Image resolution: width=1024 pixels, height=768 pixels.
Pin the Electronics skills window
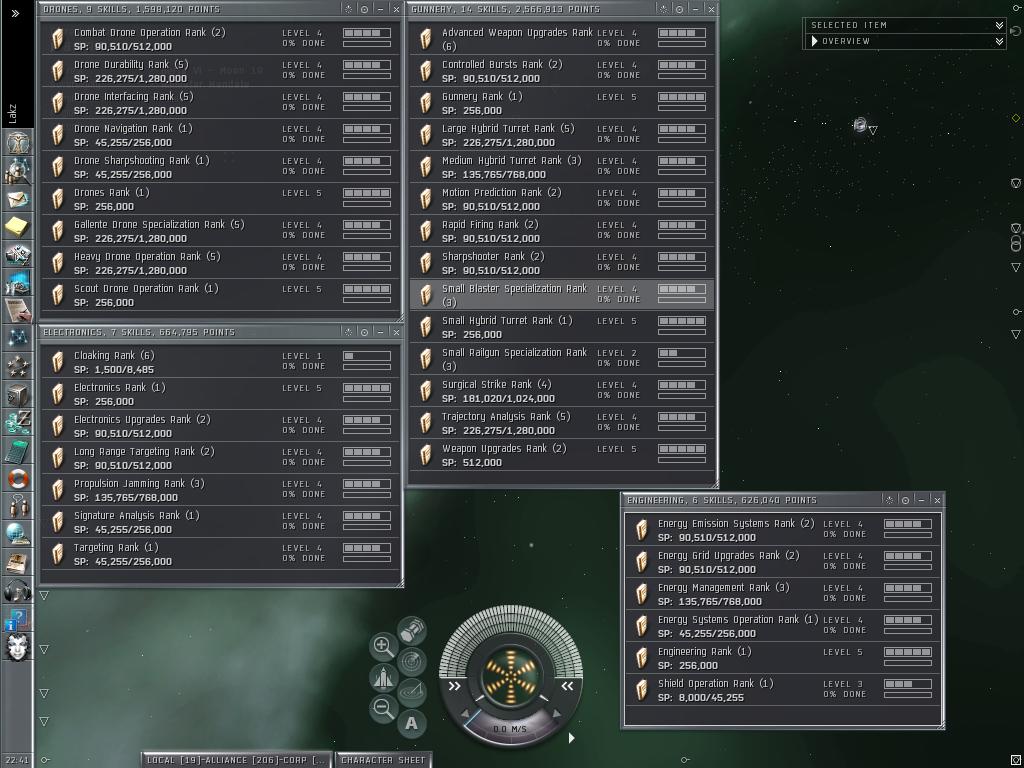pos(349,332)
